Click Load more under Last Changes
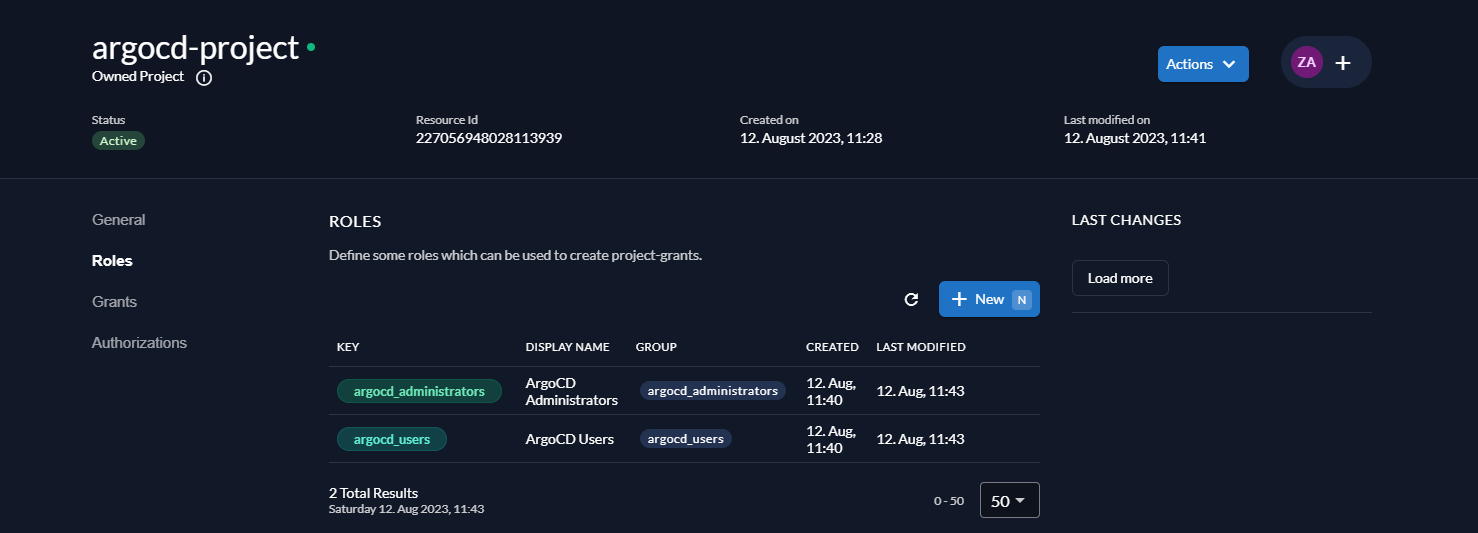The height and width of the screenshot is (533, 1478). [1119, 279]
